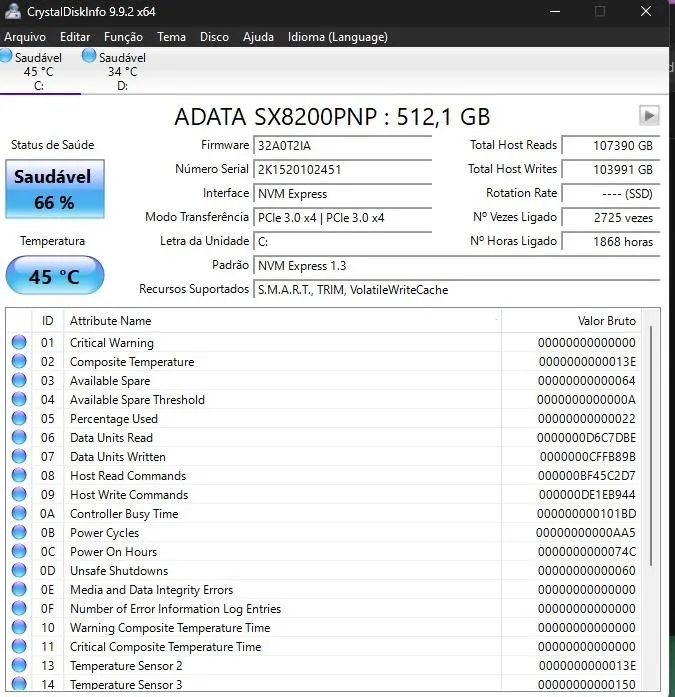This screenshot has height=697, width=675.
Task: Click status icon of Temperature Sensor 2 row
Action: (x=19, y=665)
